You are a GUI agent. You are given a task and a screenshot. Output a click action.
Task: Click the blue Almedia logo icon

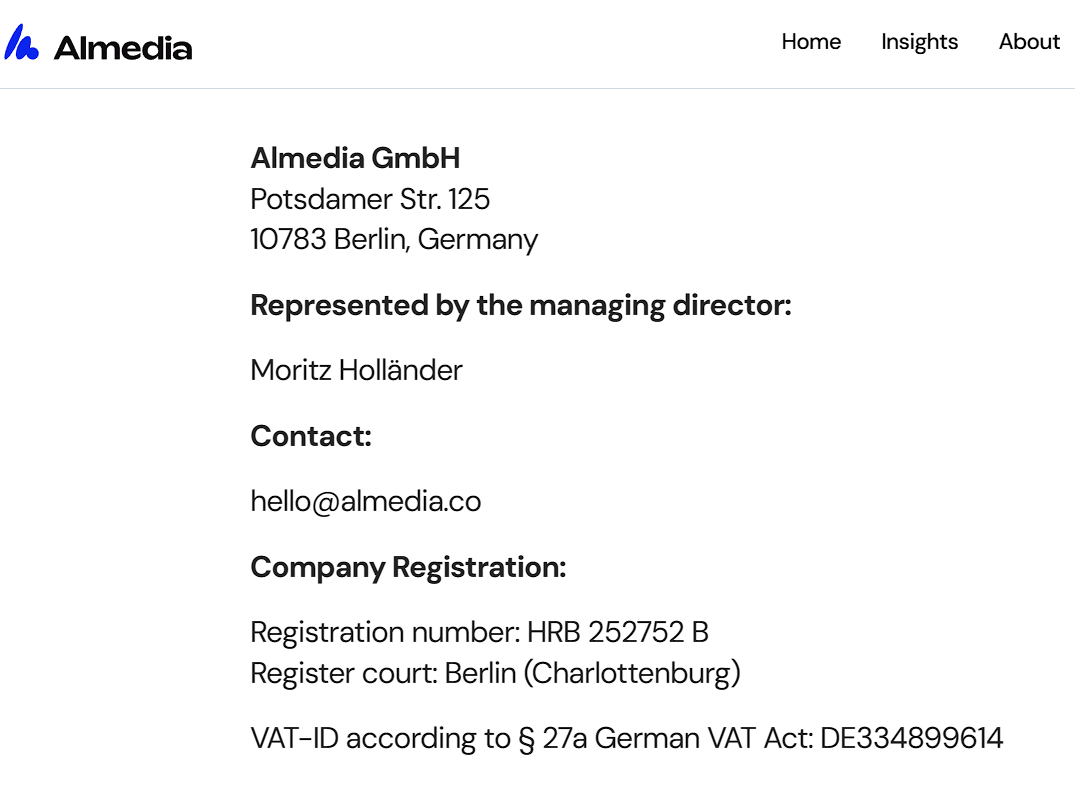[21, 43]
